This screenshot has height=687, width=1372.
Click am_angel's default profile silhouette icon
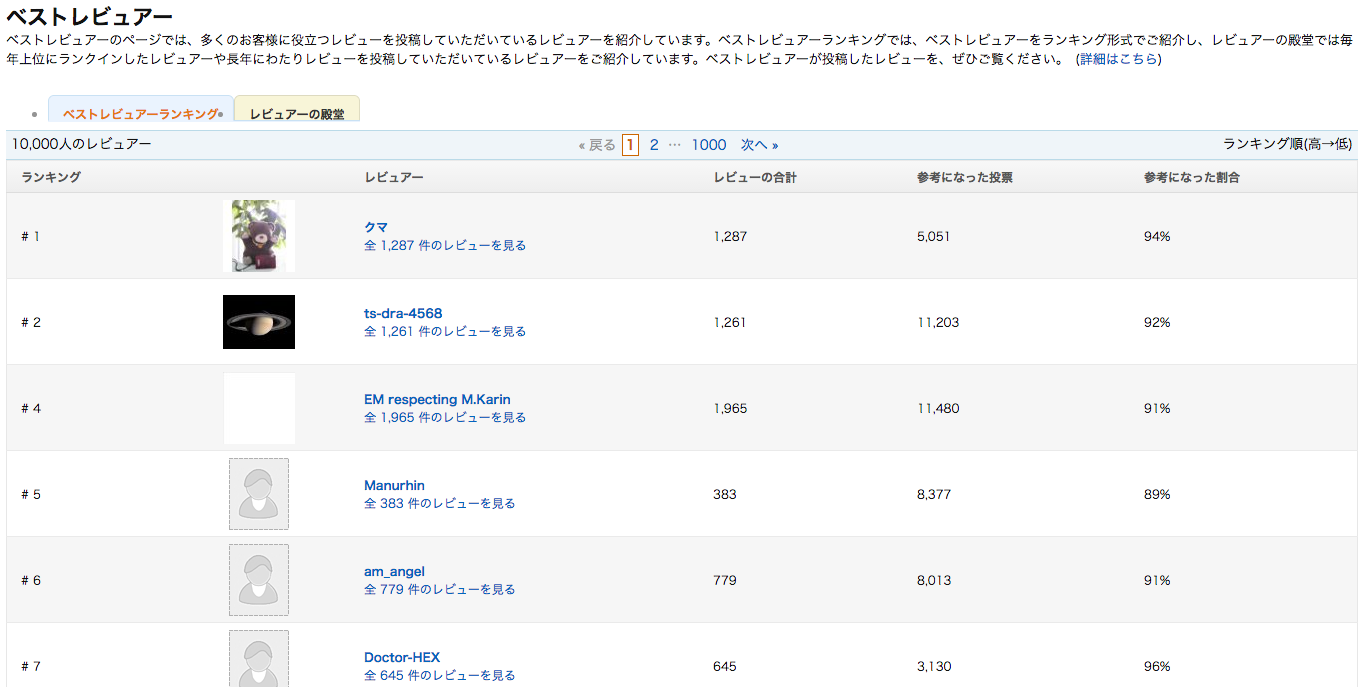(259, 580)
